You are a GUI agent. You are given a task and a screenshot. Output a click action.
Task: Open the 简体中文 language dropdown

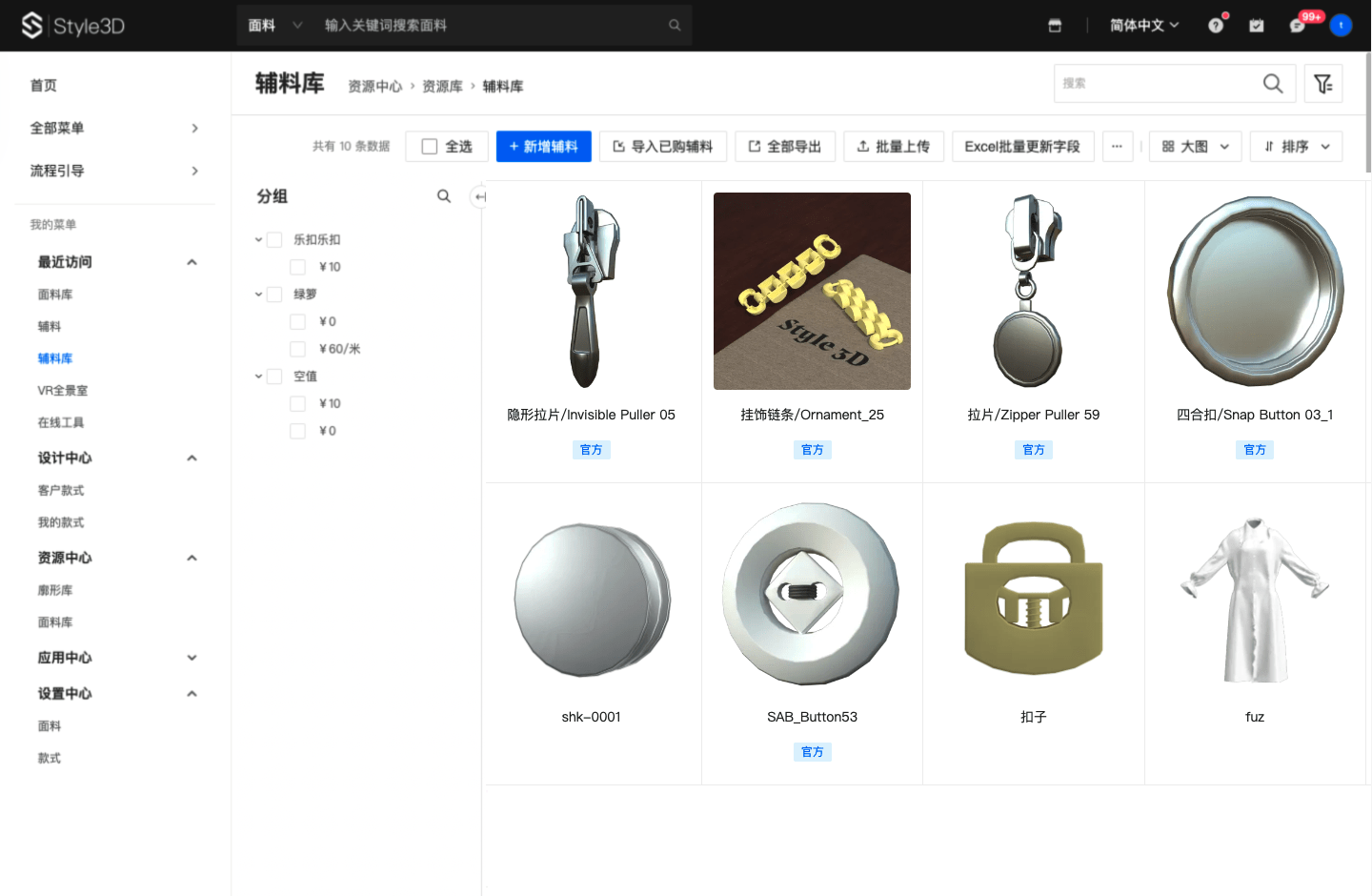(x=1143, y=26)
